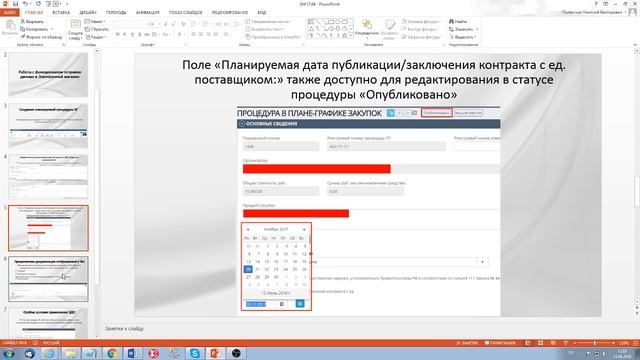Select slide 6 thumbnail
The image size is (640, 360).
pos(48,279)
